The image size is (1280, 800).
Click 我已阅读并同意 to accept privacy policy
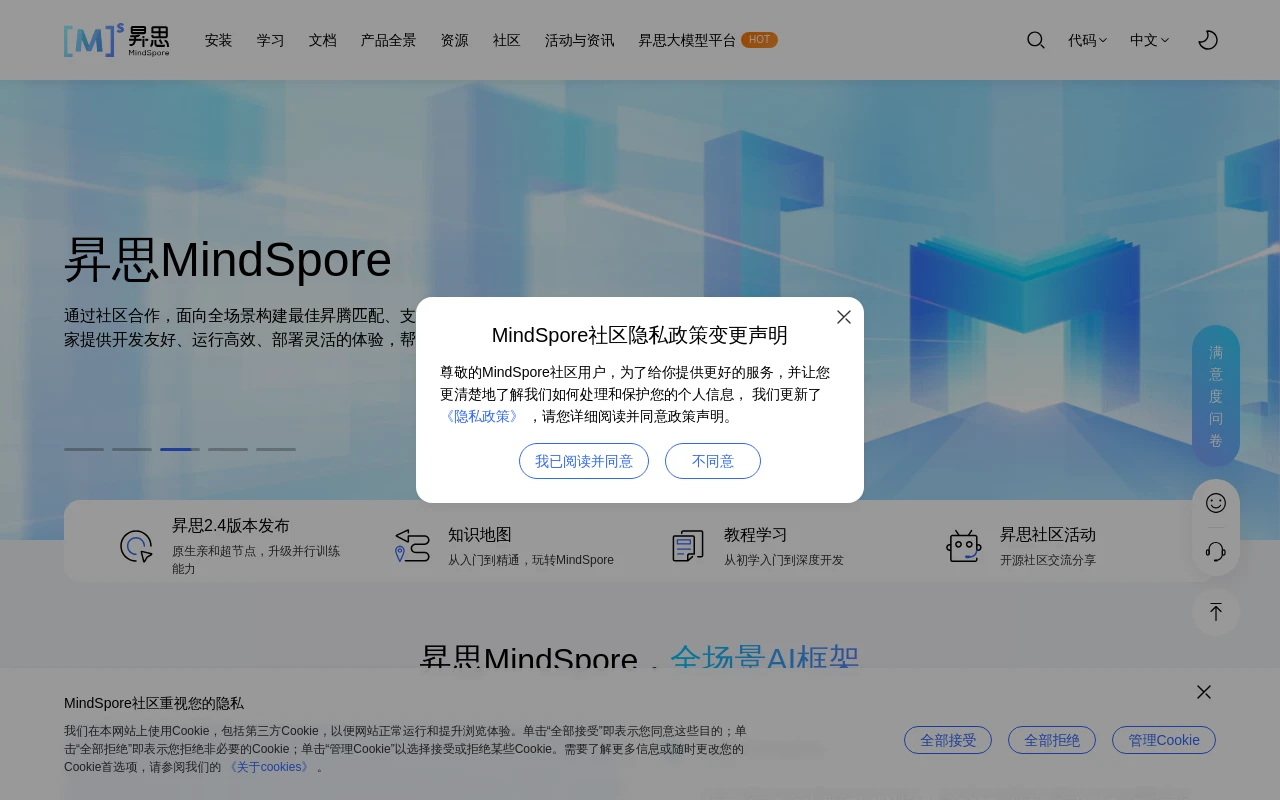coord(584,461)
